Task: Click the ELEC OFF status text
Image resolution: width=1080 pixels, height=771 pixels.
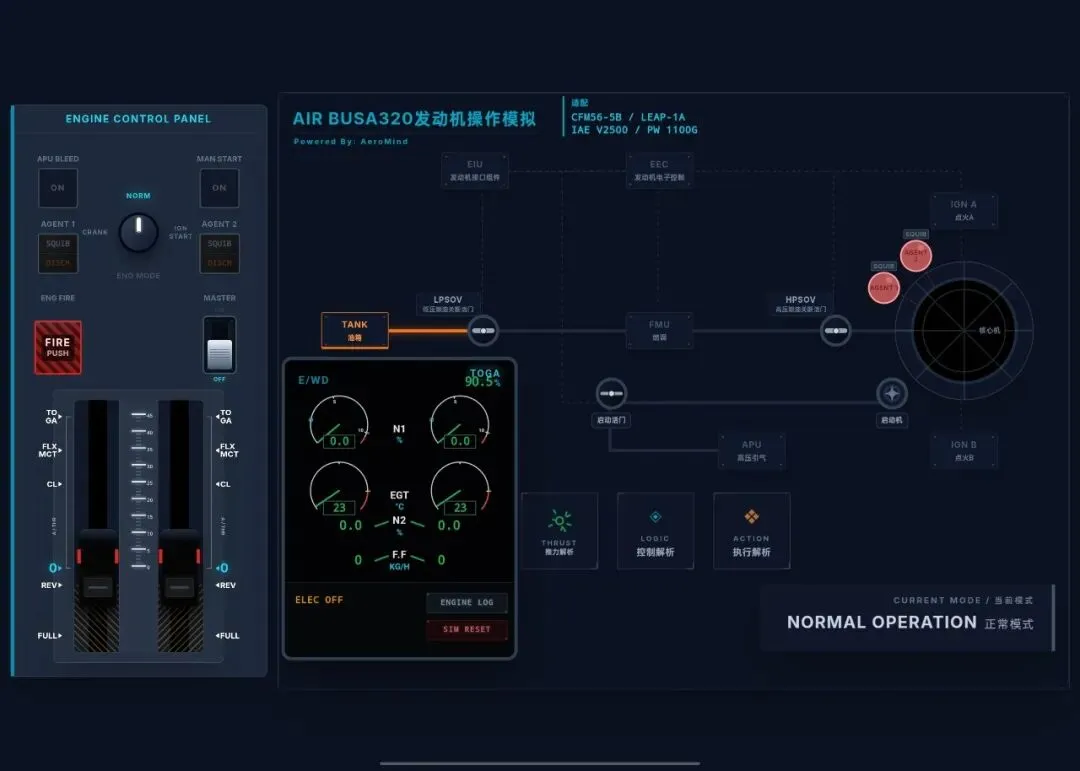Action: pyautogui.click(x=319, y=600)
